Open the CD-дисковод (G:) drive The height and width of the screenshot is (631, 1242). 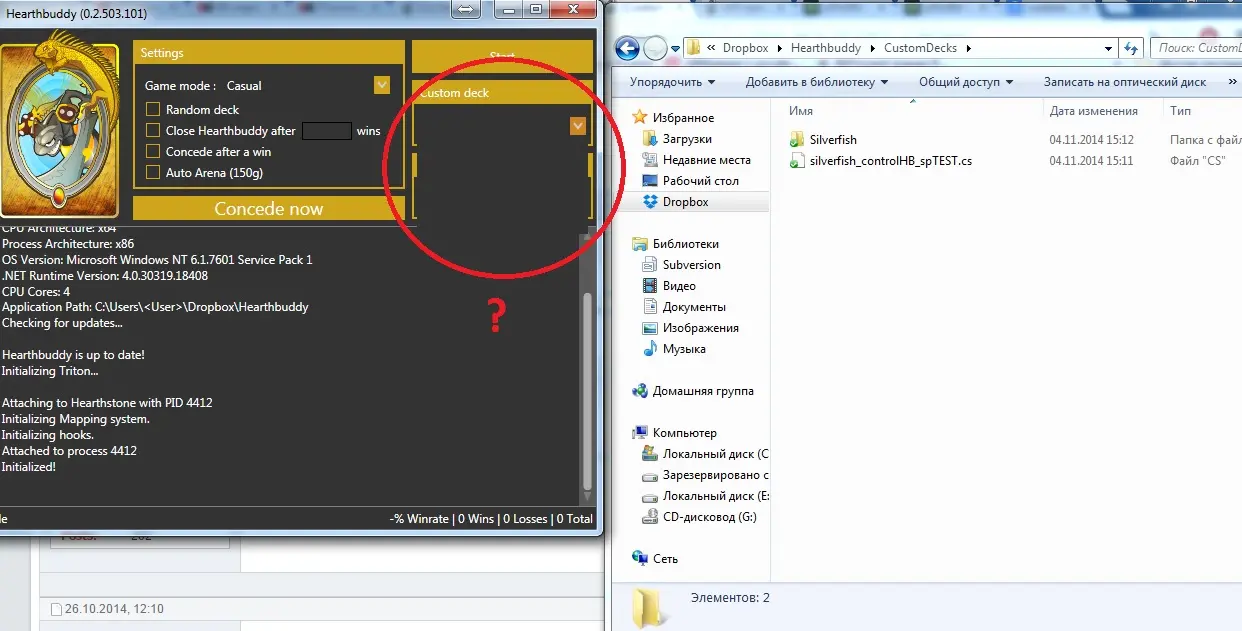[709, 517]
